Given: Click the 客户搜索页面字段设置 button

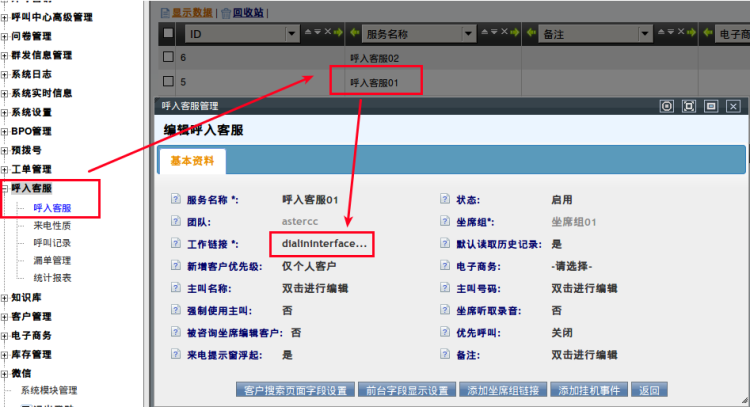Looking at the screenshot, I should pyautogui.click(x=294, y=390).
